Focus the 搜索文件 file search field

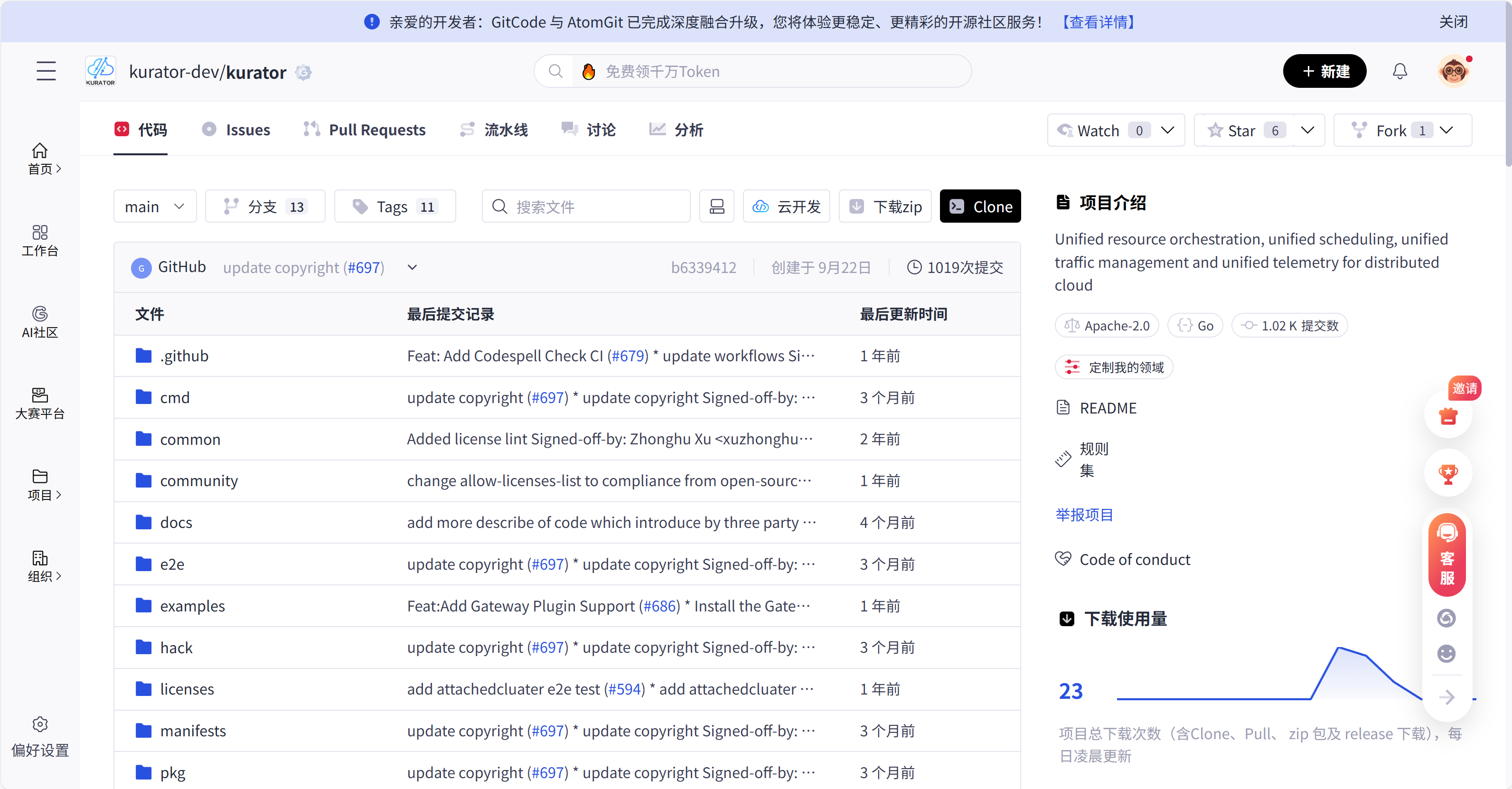[587, 206]
